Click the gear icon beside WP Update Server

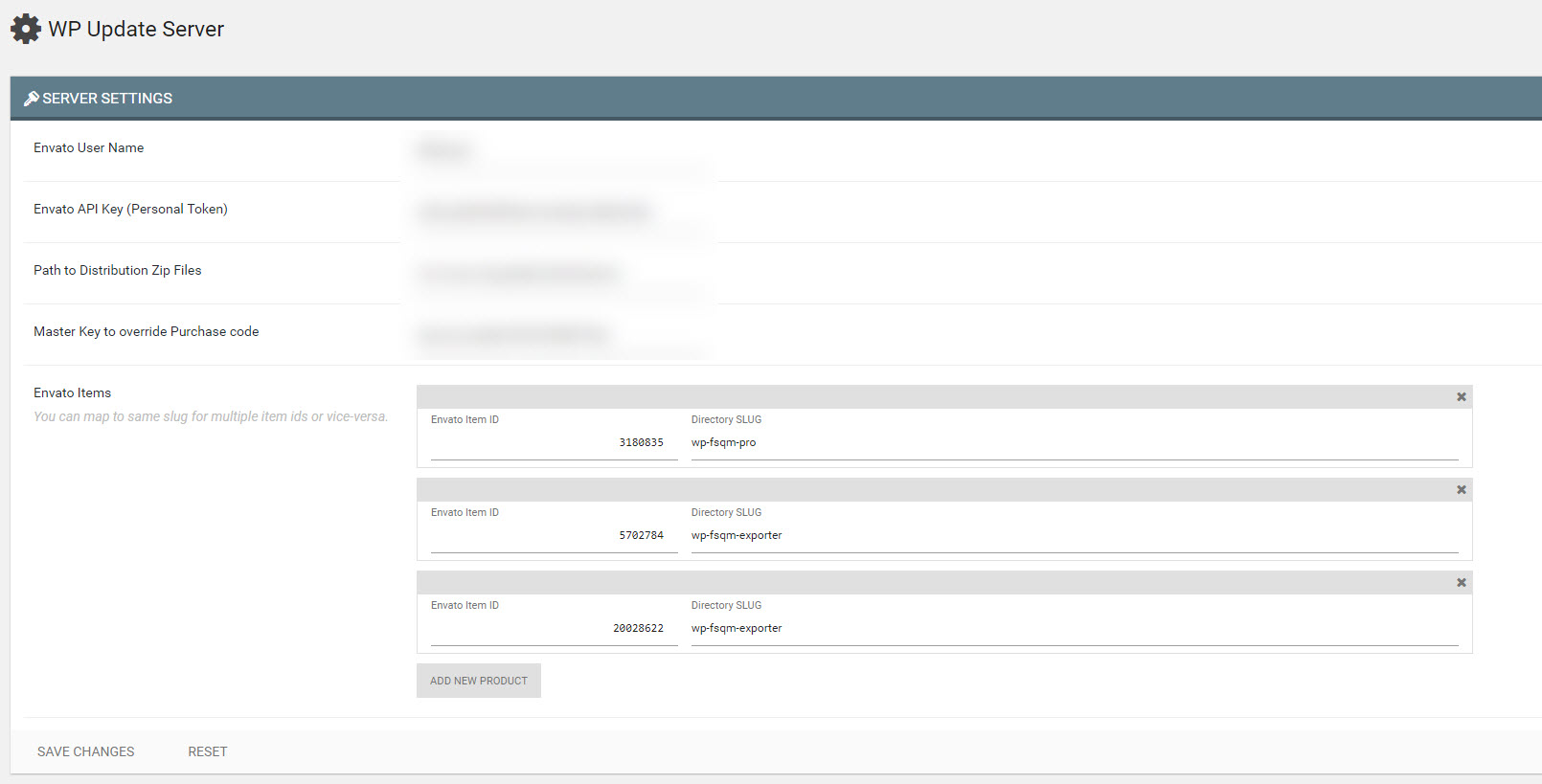point(26,29)
